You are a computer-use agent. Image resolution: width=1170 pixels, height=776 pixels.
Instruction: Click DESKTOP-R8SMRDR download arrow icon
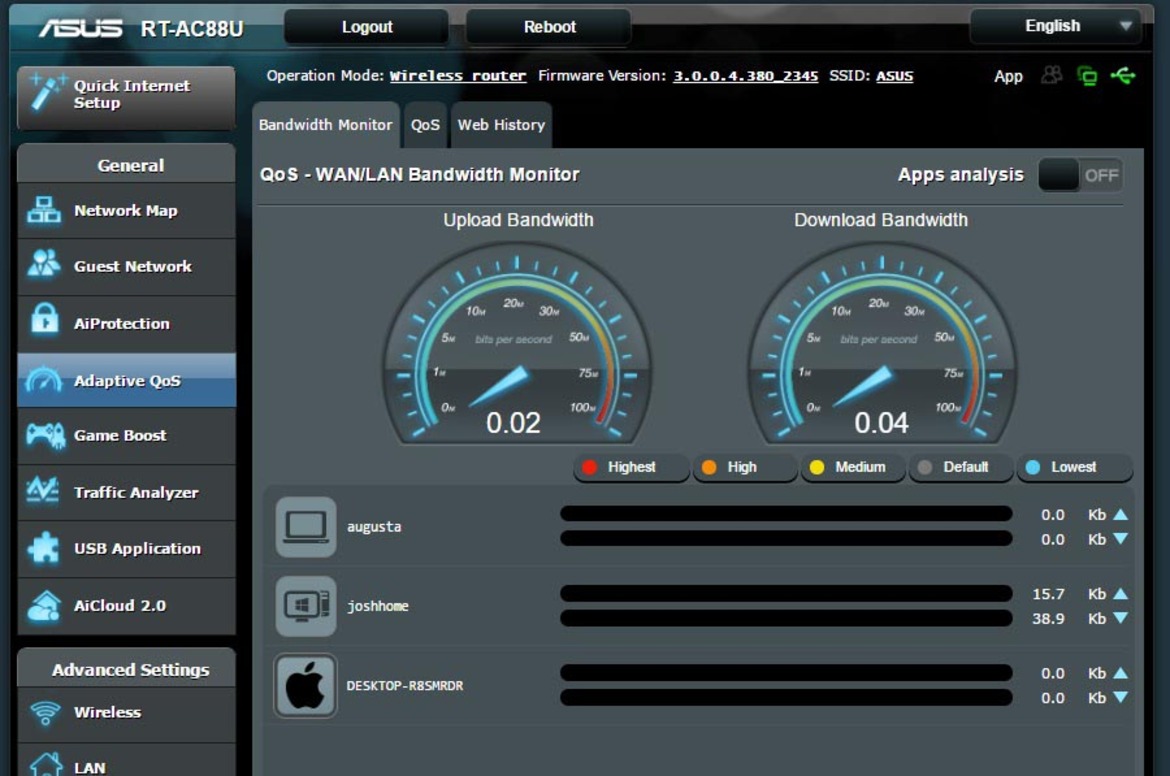click(x=1120, y=697)
